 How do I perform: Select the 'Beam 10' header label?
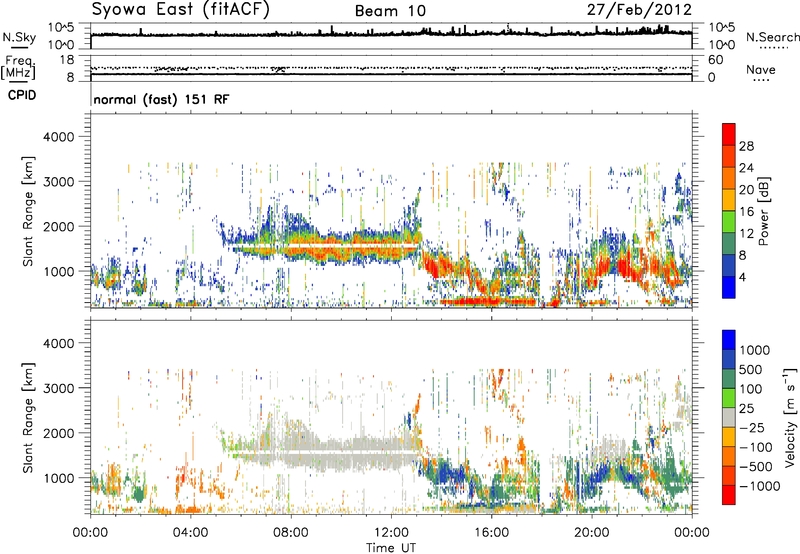390,11
